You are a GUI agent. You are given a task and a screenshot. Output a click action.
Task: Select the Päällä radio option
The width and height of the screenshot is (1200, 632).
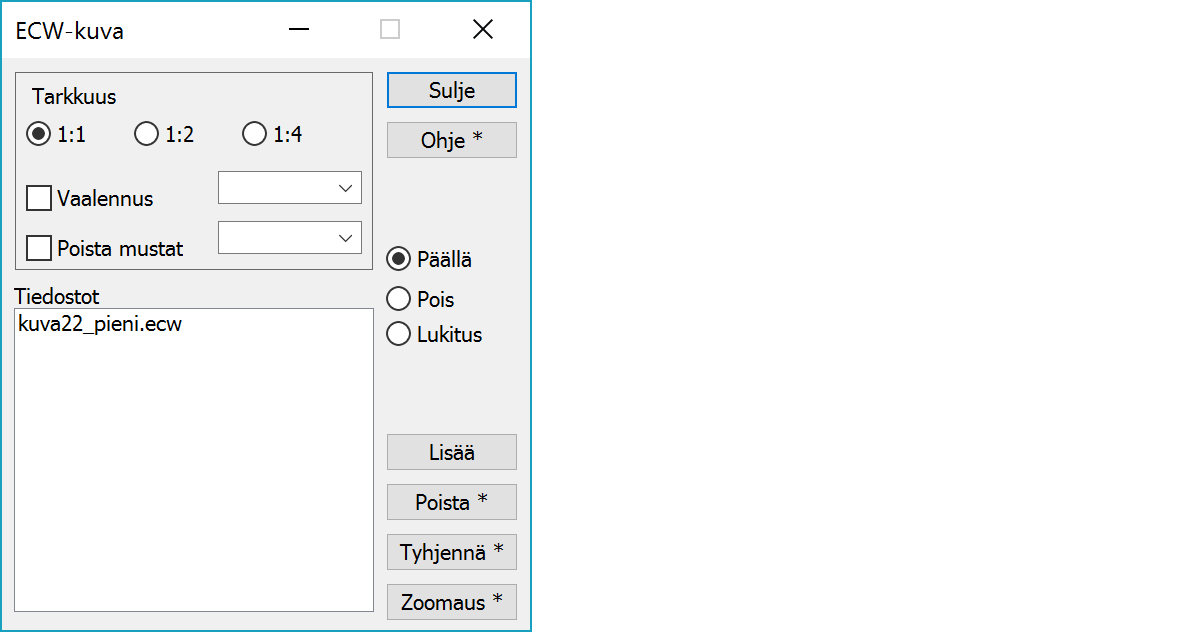click(x=399, y=259)
